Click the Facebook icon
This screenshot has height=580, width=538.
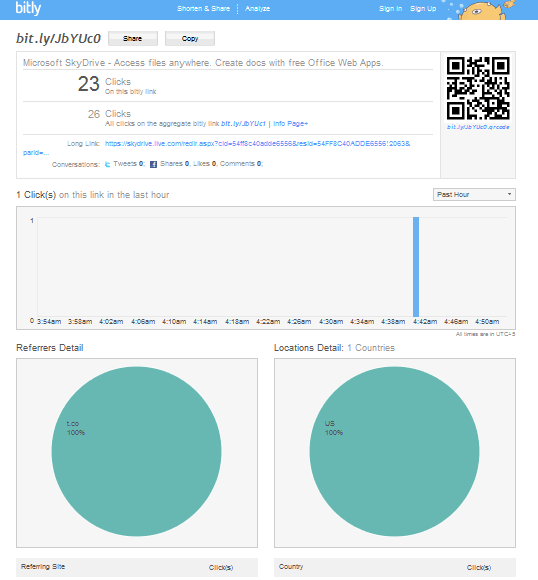pyautogui.click(x=153, y=164)
